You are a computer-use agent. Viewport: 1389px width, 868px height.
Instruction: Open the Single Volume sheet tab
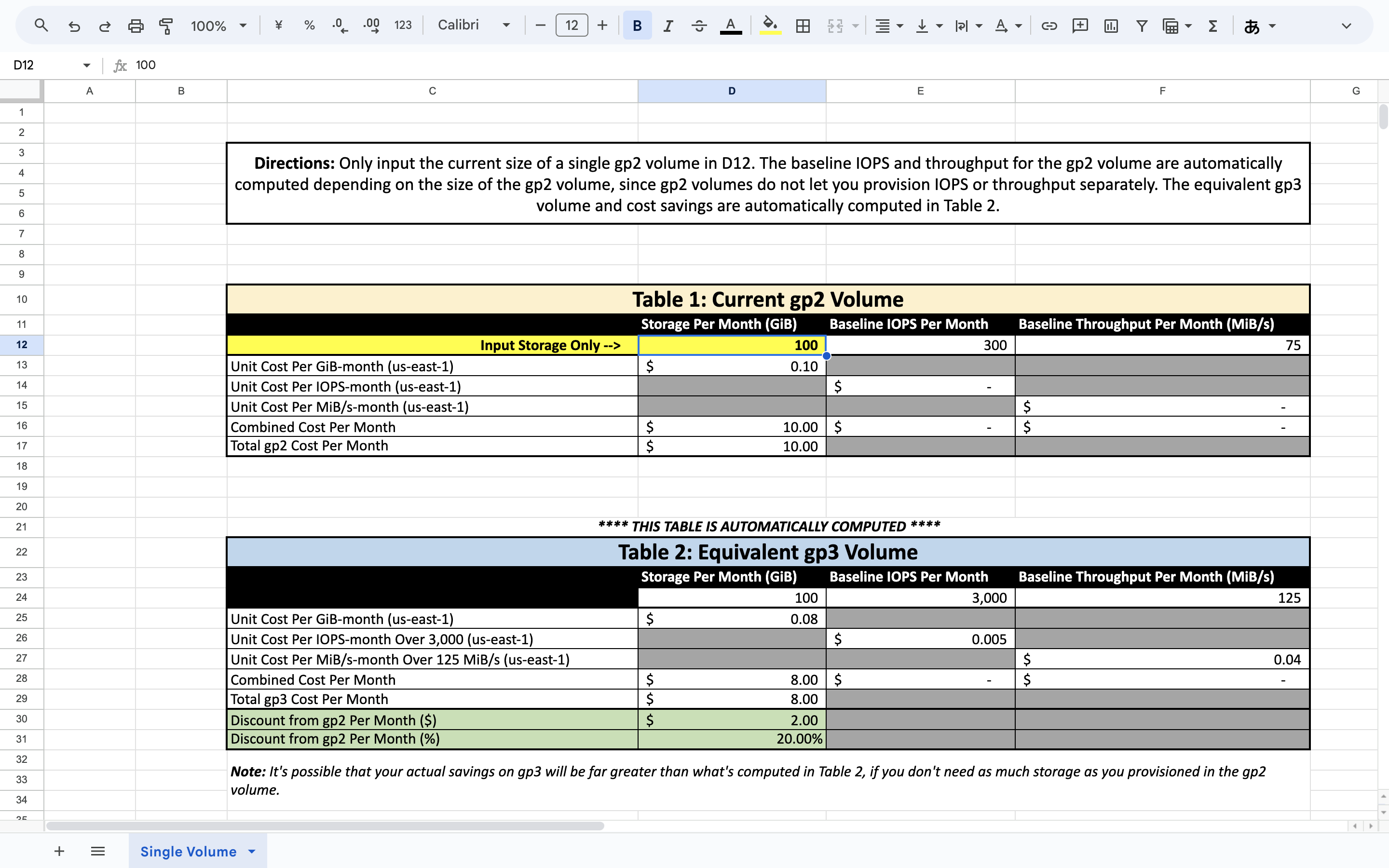188,851
